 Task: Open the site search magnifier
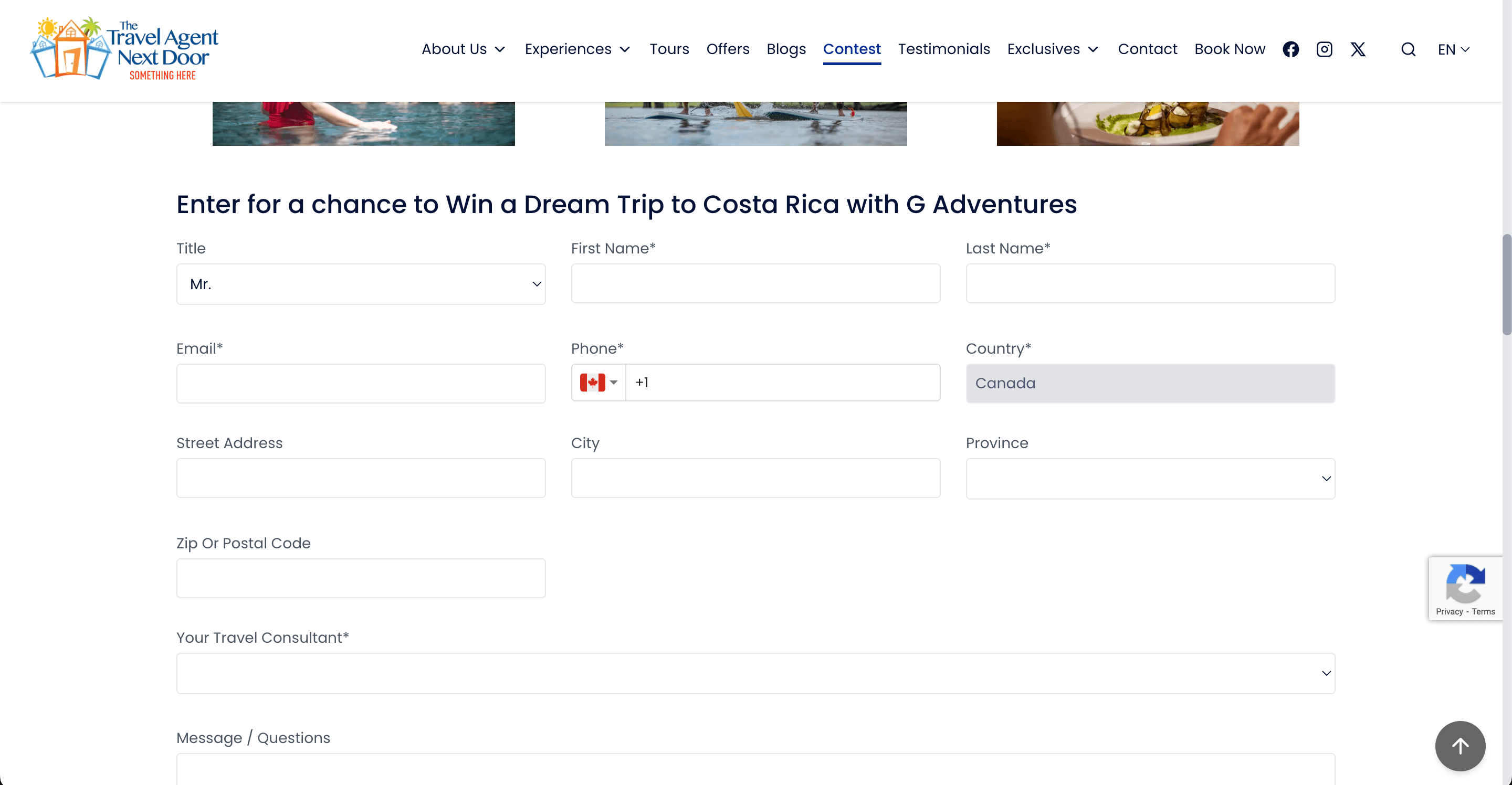(1408, 49)
